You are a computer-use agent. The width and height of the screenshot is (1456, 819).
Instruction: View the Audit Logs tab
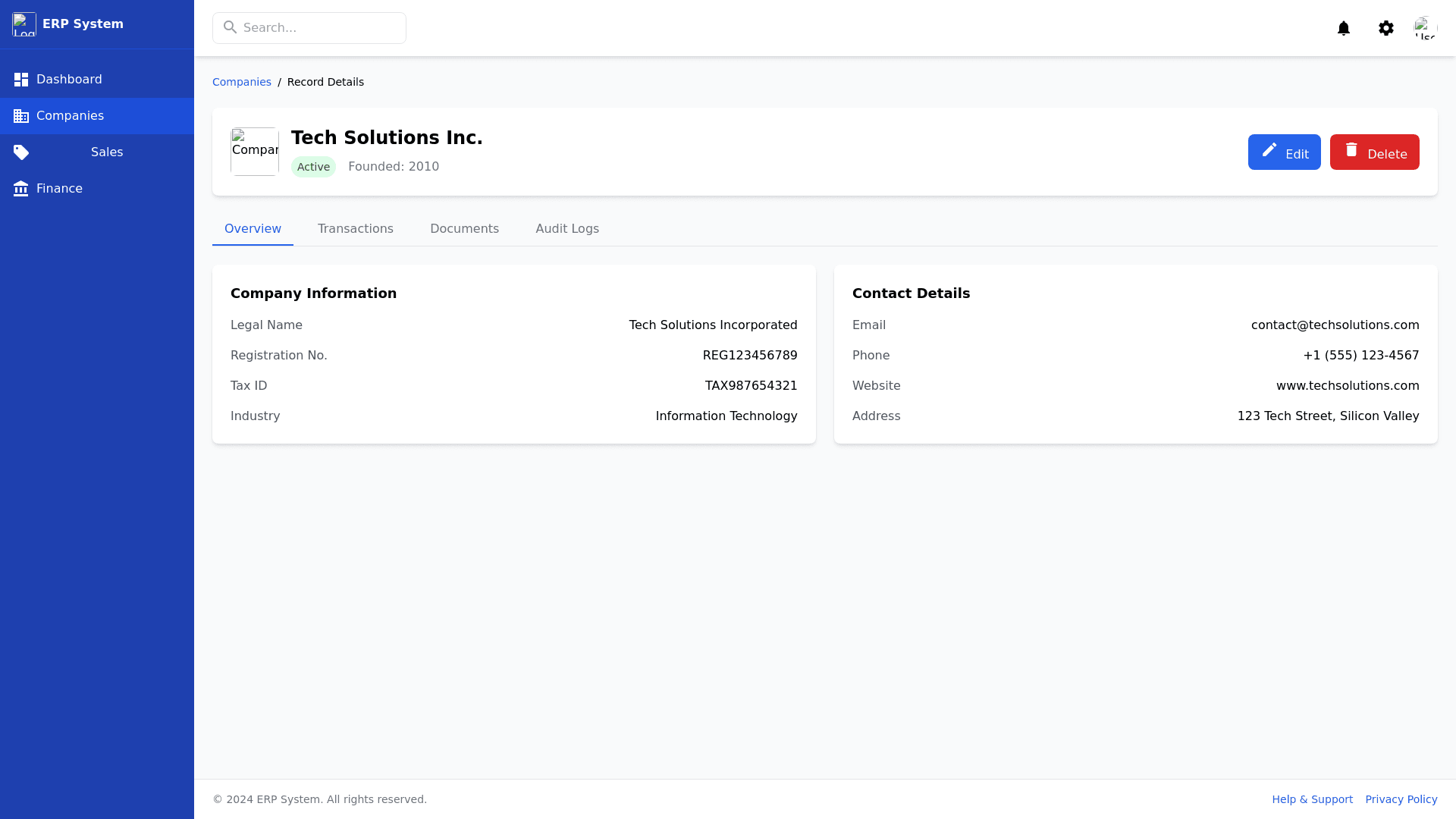coord(566,229)
